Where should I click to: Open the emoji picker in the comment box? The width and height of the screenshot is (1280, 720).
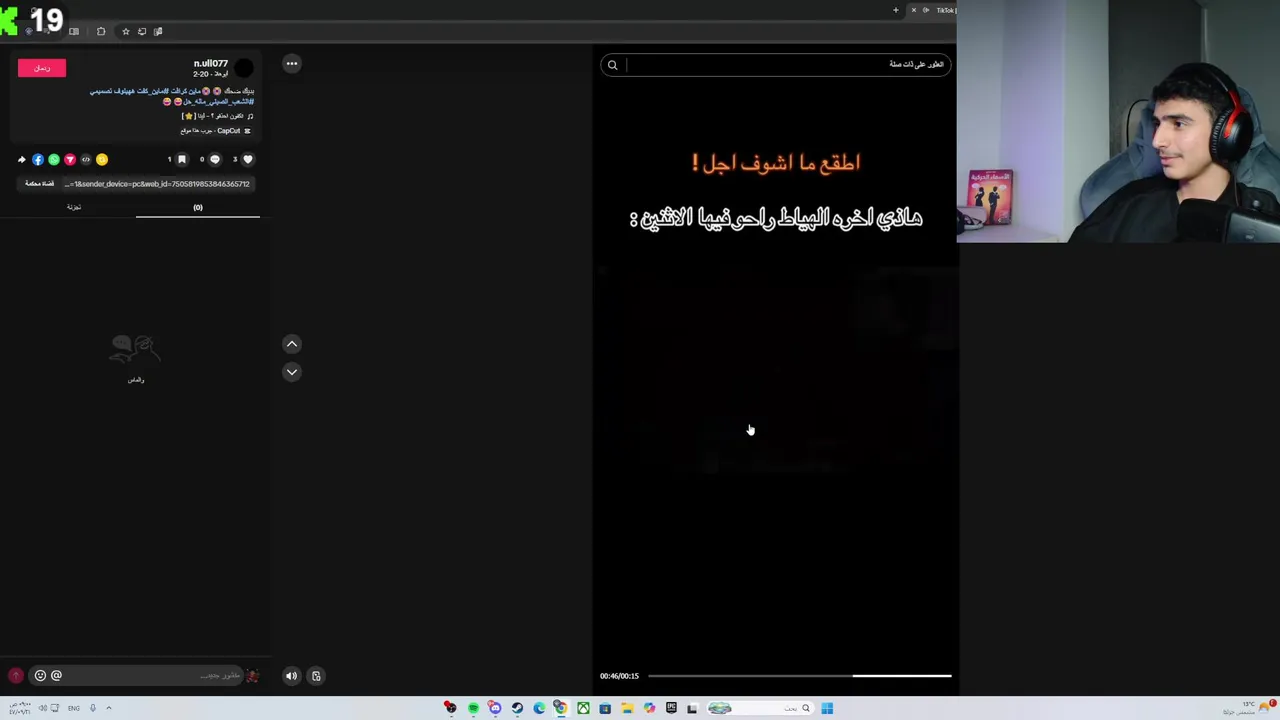pos(40,676)
